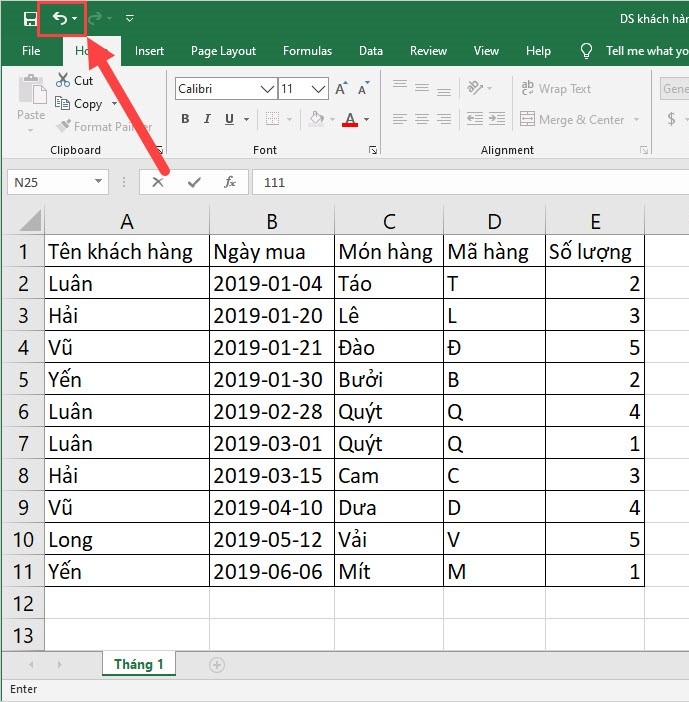The image size is (689, 702).
Task: Switch to the Insert tab
Action: [x=149, y=51]
